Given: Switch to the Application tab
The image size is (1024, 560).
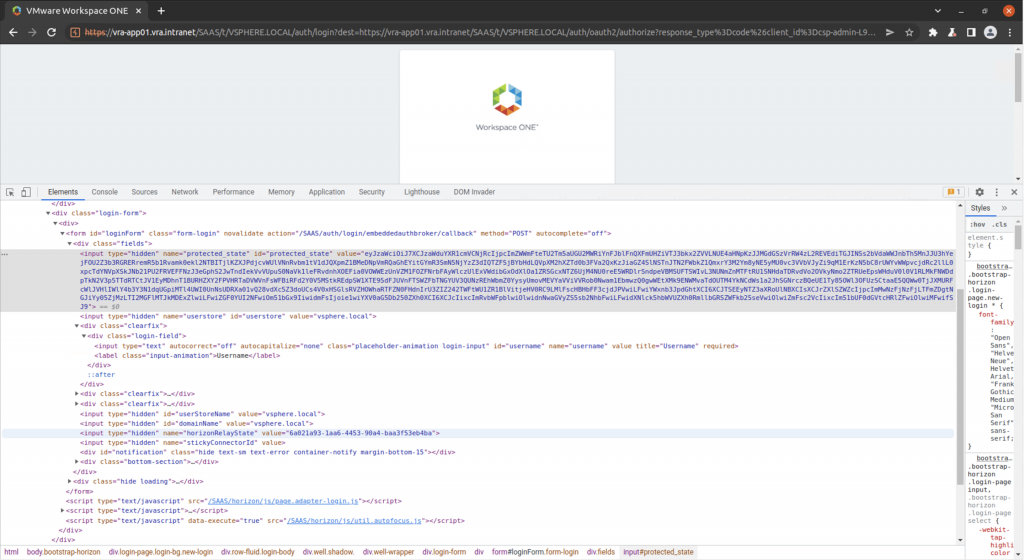Looking at the screenshot, I should point(327,192).
